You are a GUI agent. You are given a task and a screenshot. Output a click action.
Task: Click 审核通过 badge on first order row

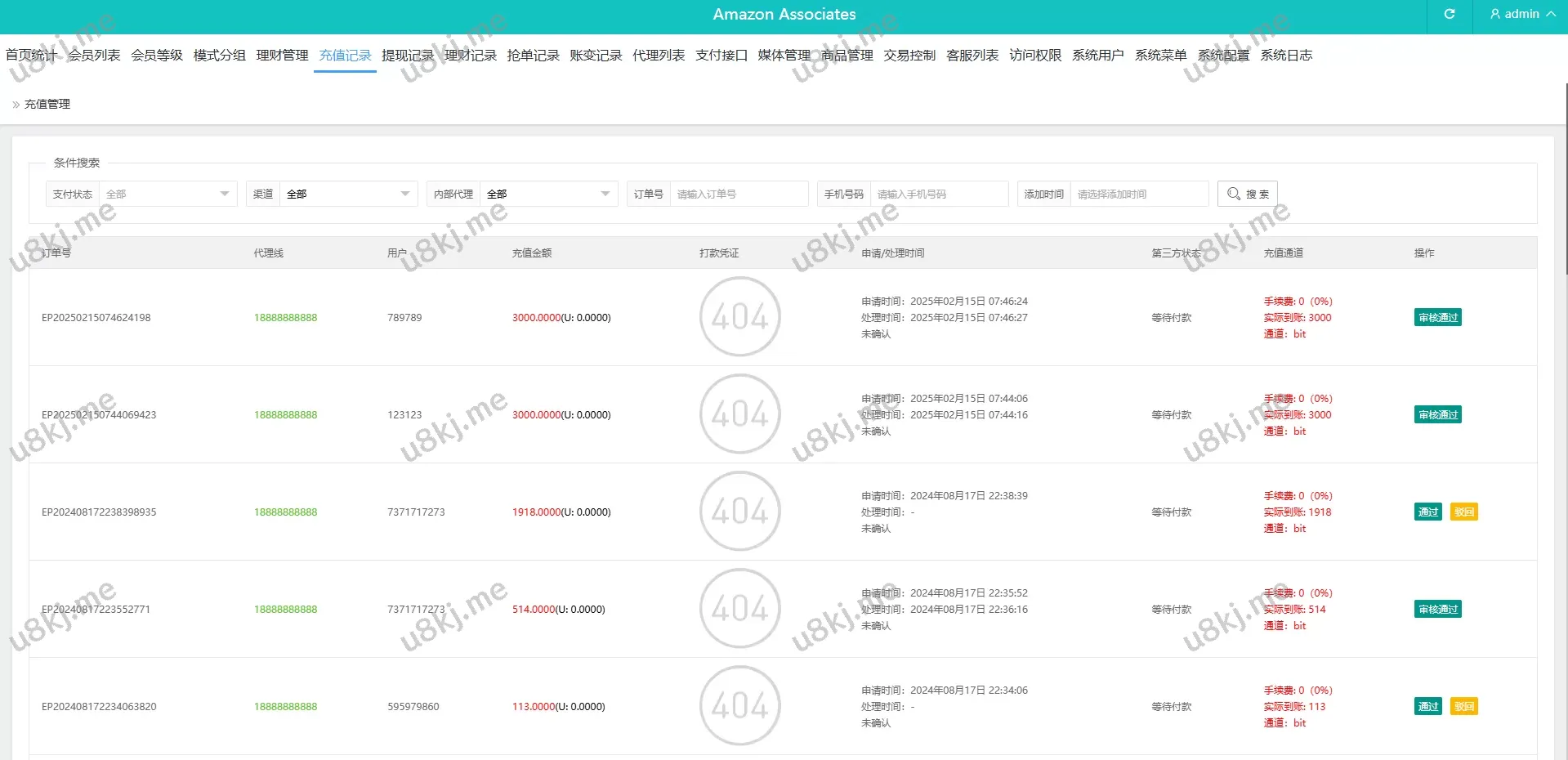point(1437,318)
